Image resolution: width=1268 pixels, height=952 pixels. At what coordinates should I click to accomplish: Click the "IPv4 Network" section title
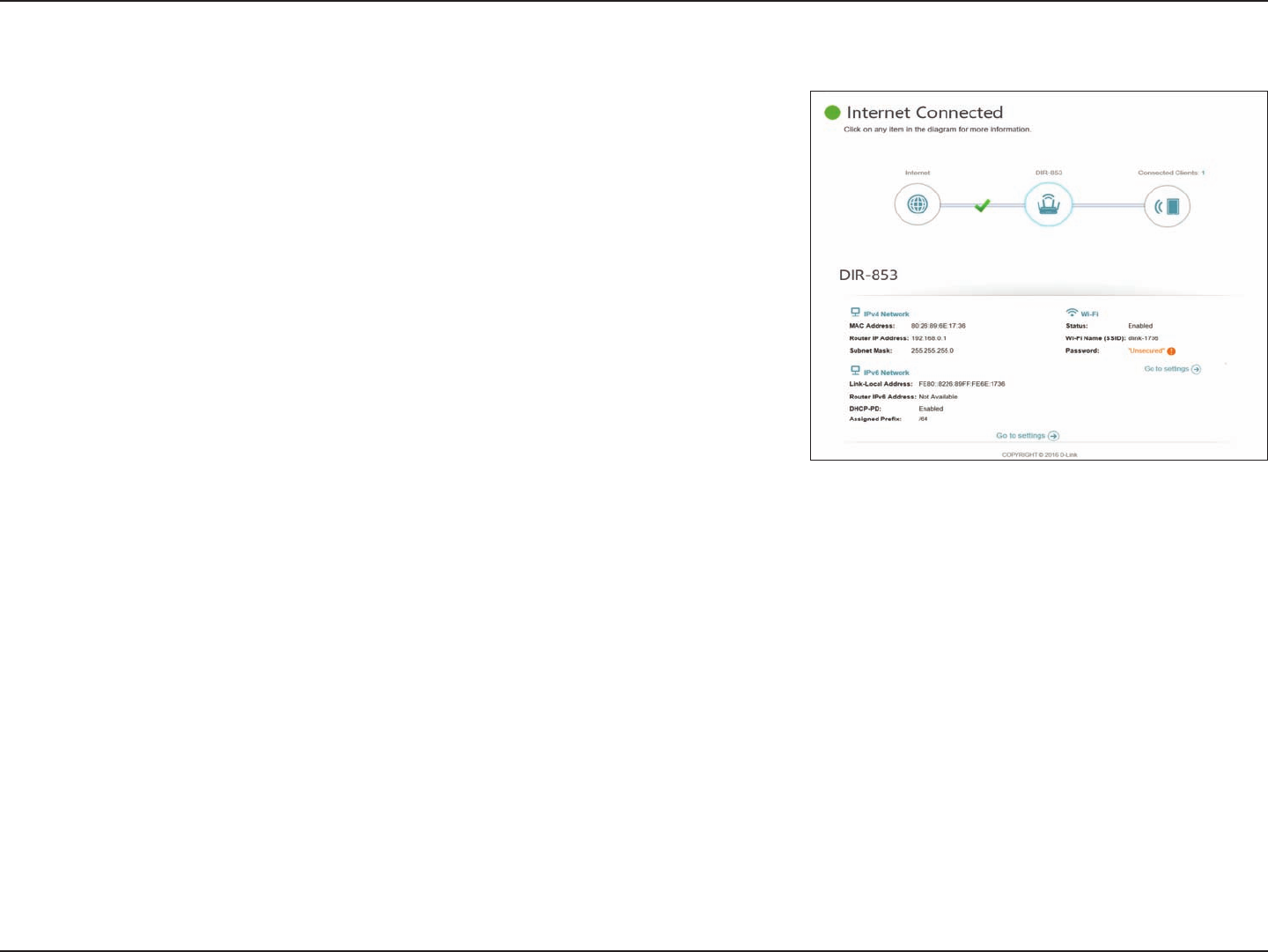tap(886, 314)
